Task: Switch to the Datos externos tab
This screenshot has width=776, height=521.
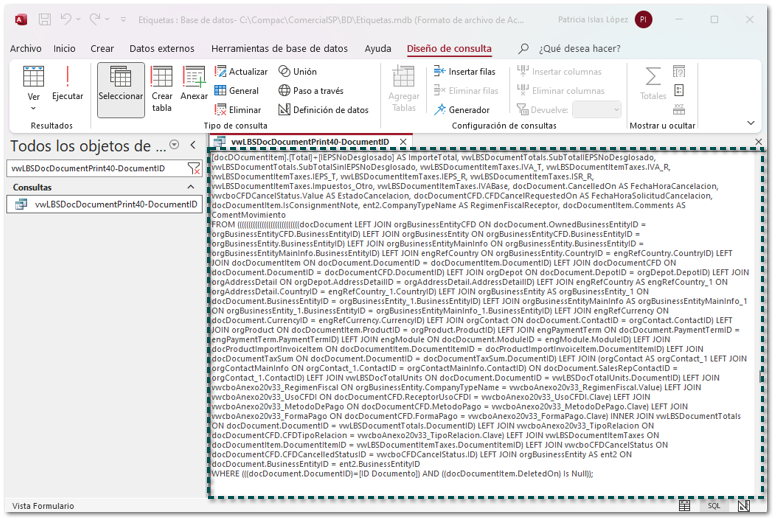Action: pos(162,48)
